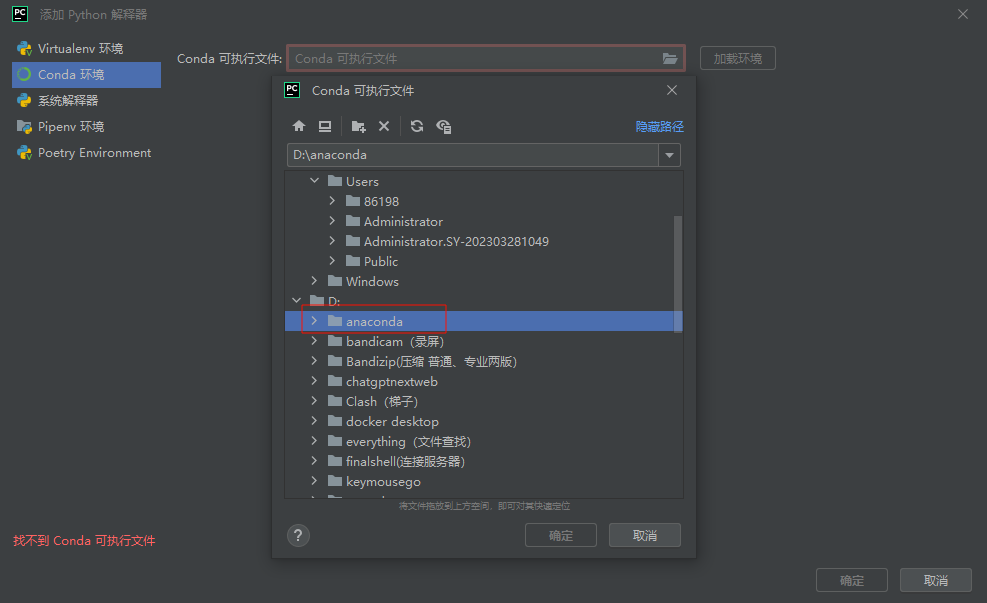
Task: Click the file tree vertical scrollbar
Action: 678,274
